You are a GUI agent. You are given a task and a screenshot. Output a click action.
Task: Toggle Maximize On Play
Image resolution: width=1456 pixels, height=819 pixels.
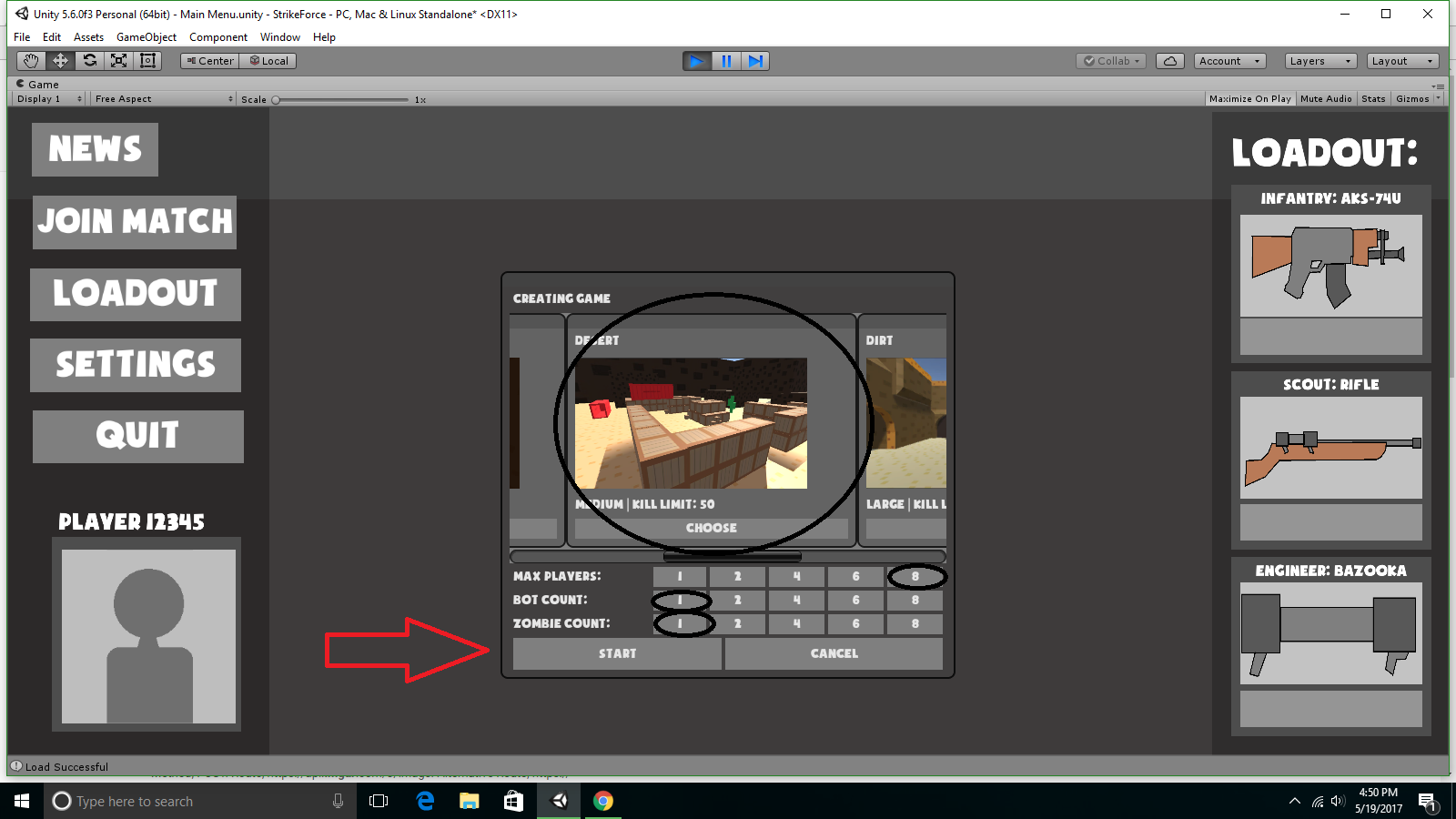(1250, 98)
